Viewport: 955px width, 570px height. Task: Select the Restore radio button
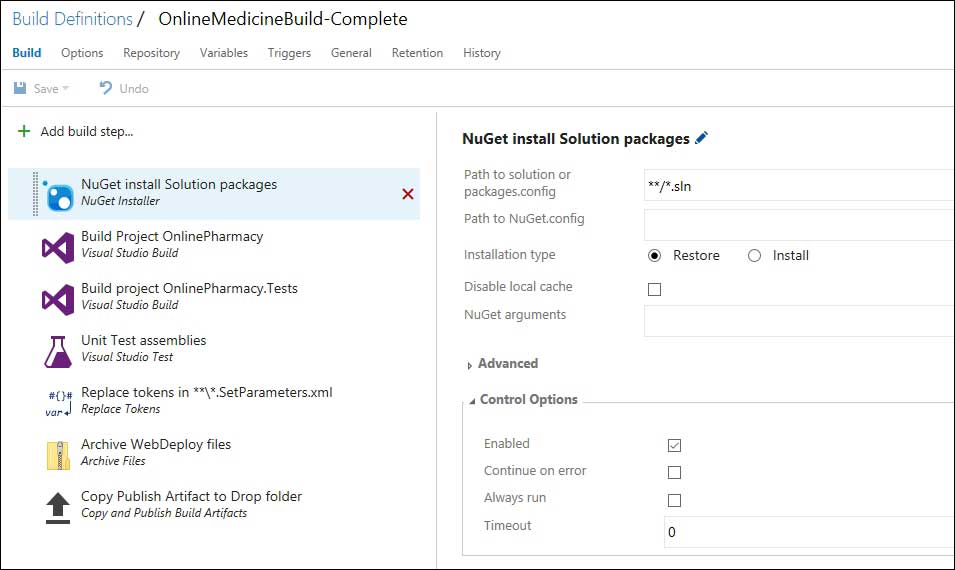655,255
